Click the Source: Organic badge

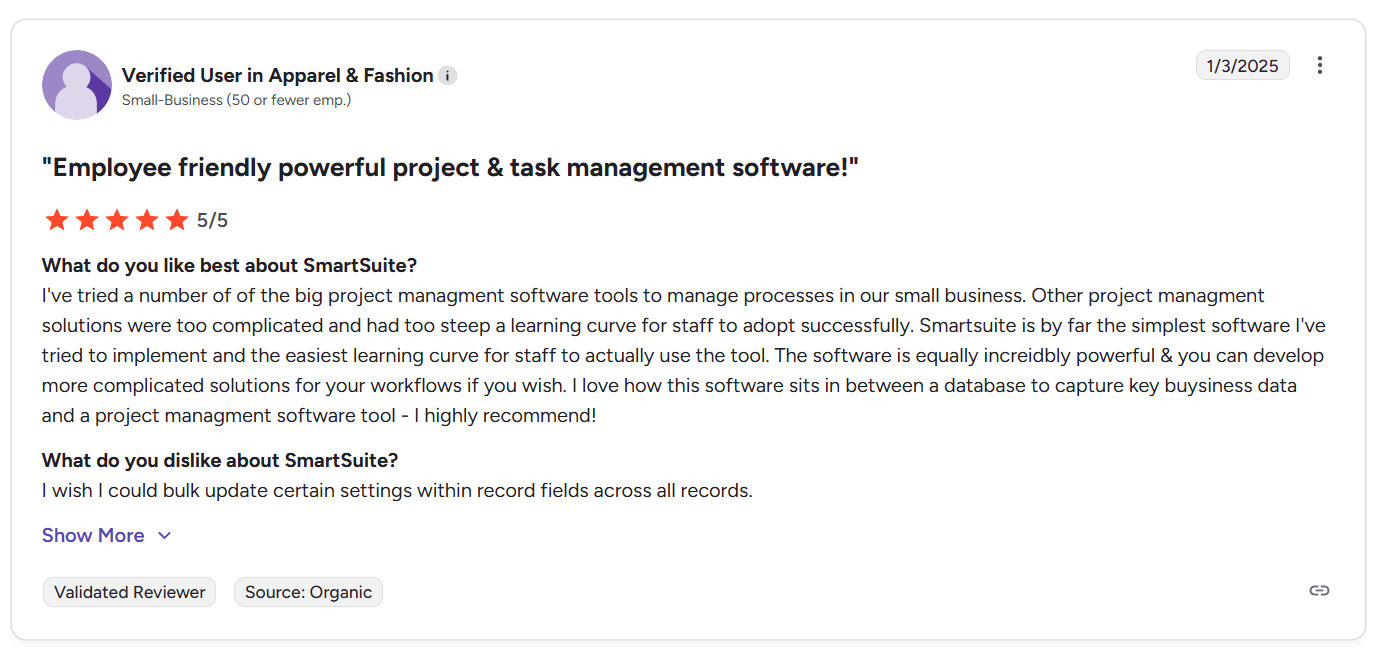[308, 592]
